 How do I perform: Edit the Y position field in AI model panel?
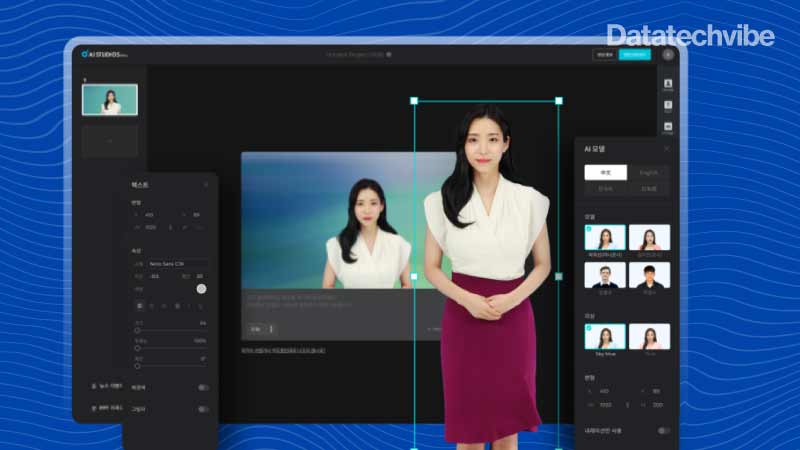coord(658,391)
